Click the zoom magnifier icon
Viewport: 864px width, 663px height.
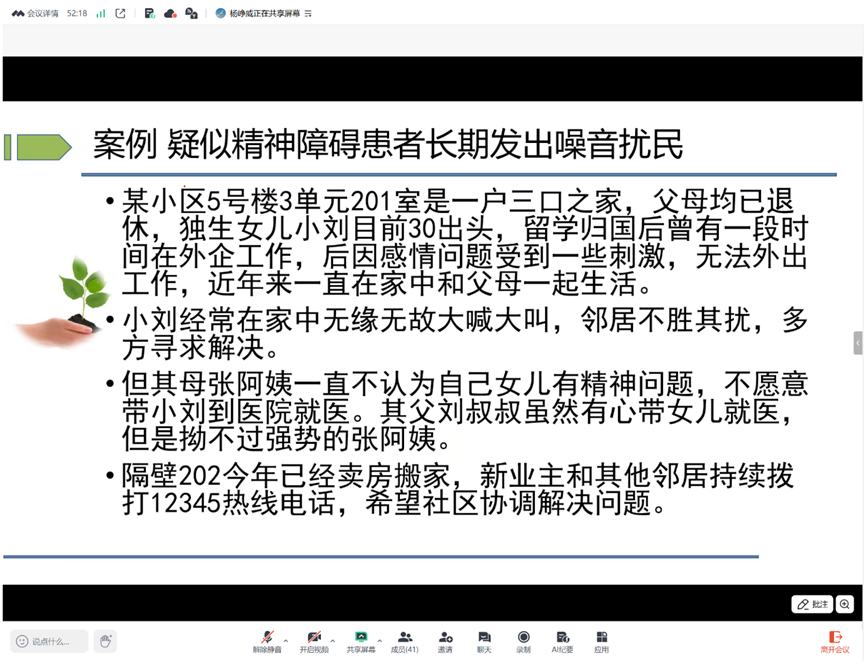pos(845,604)
